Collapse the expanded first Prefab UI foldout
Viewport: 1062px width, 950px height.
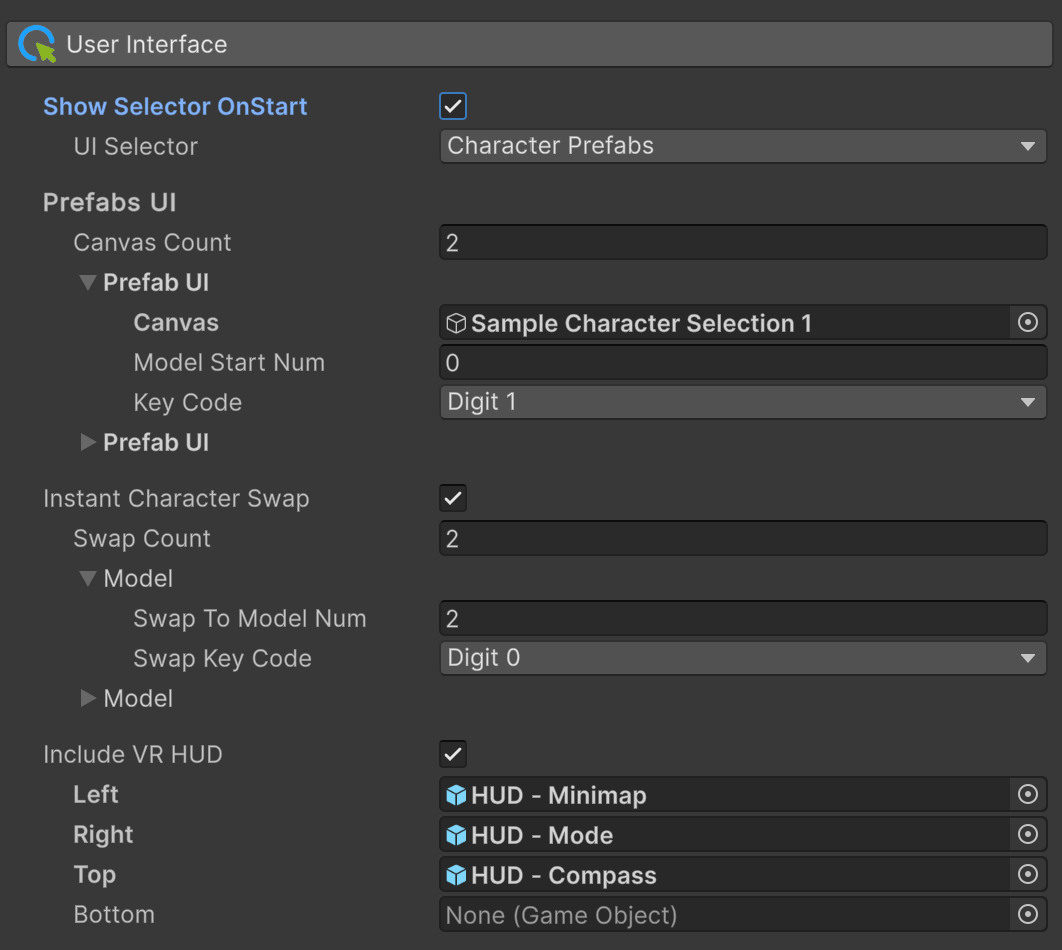coord(88,283)
